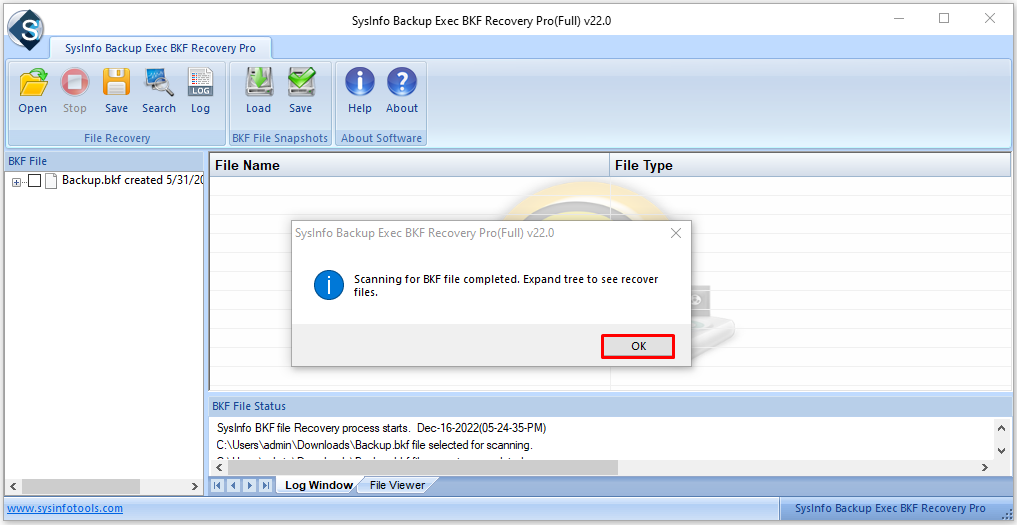
Task: Click the info icon in dialog
Action: click(329, 286)
